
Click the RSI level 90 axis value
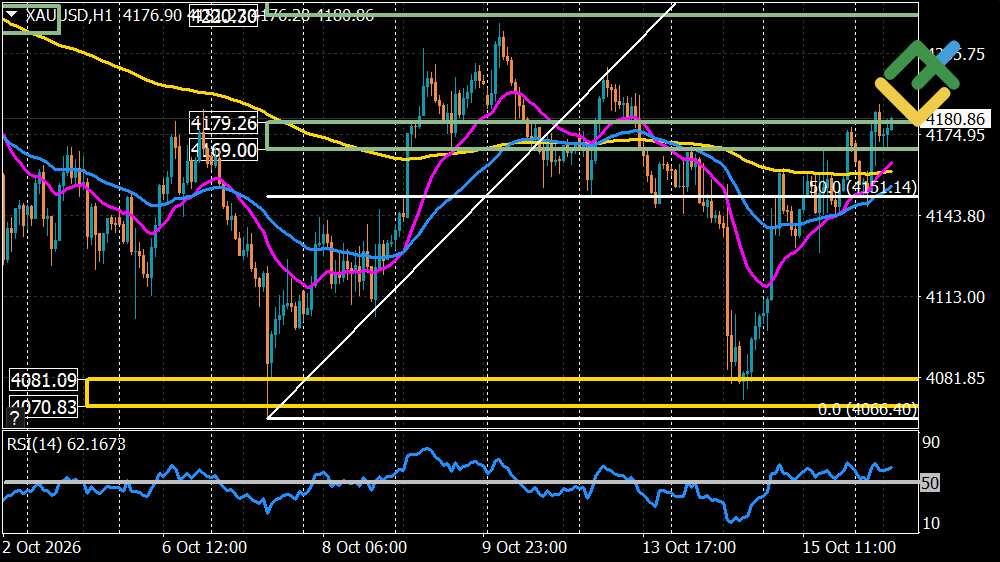click(x=931, y=442)
